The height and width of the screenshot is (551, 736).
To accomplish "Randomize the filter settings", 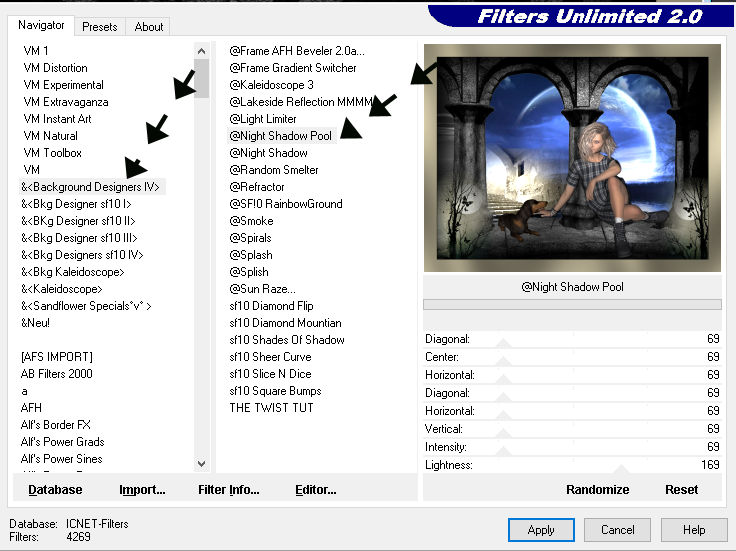I will 598,490.
